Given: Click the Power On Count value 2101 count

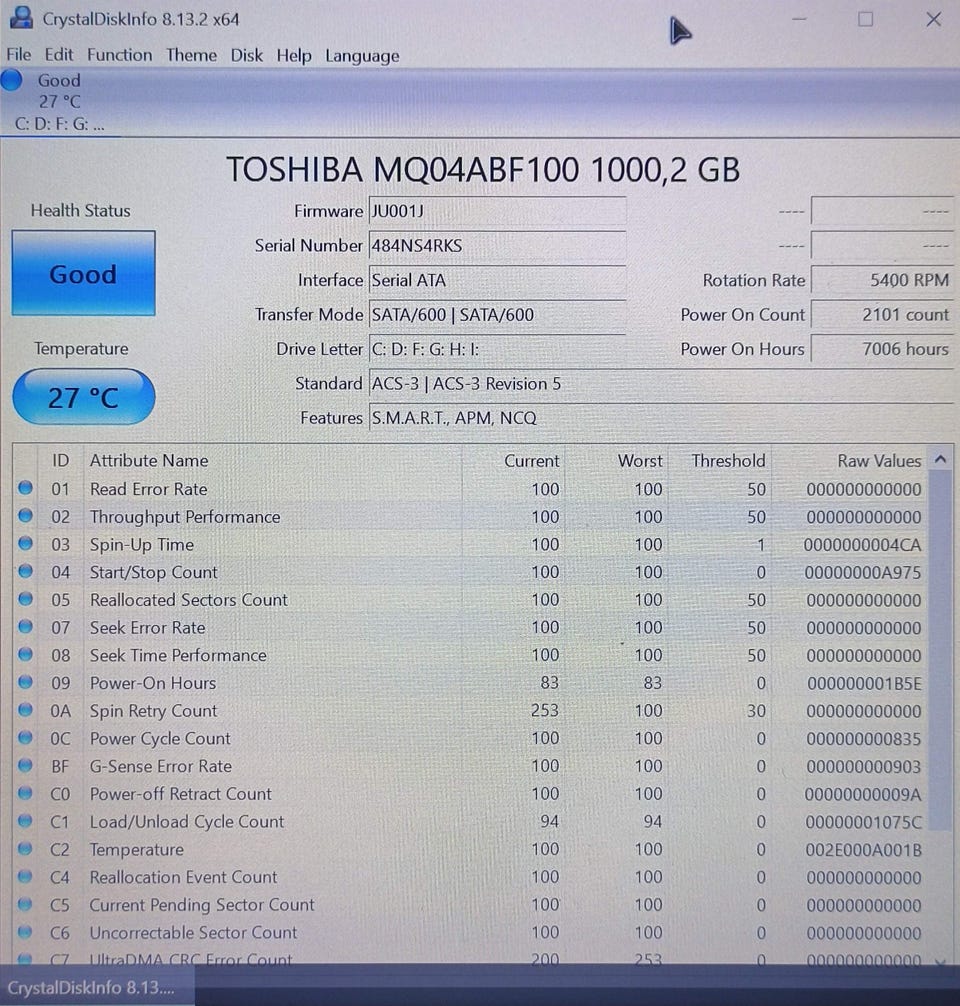Looking at the screenshot, I should [x=882, y=315].
